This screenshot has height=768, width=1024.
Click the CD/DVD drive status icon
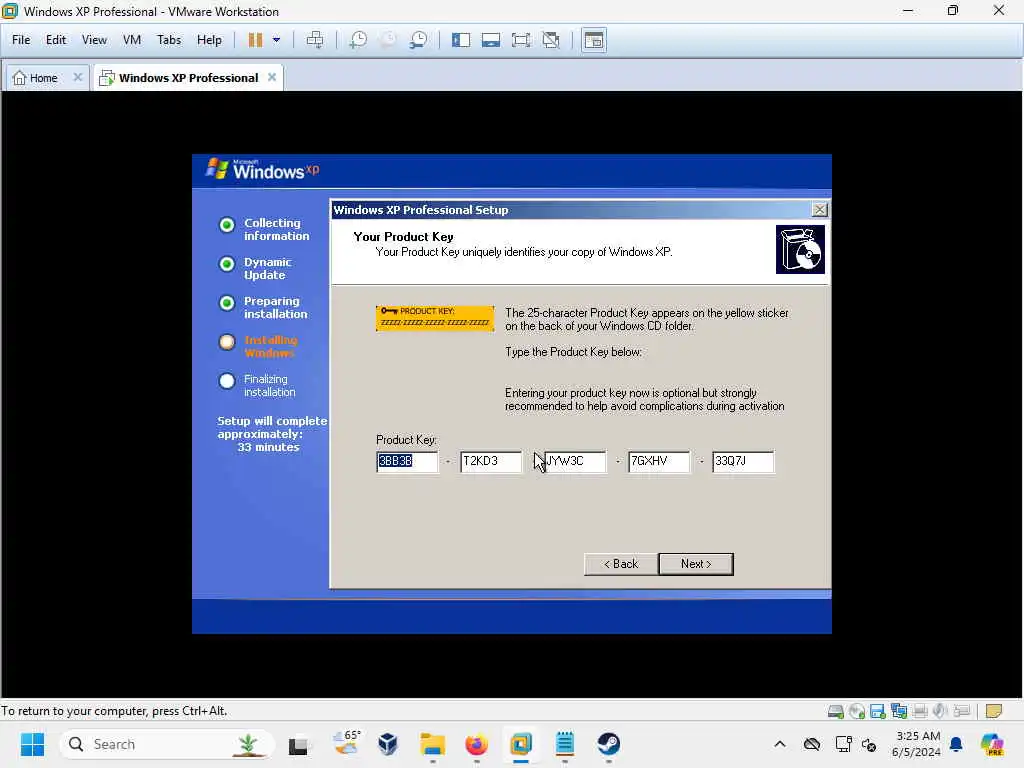pos(857,711)
